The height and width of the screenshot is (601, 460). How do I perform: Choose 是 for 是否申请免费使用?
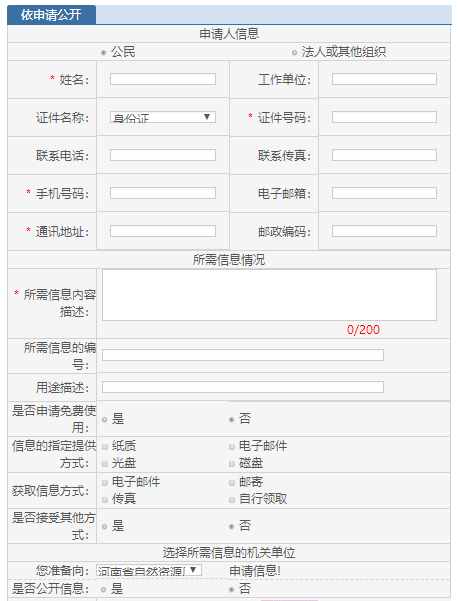point(104,420)
